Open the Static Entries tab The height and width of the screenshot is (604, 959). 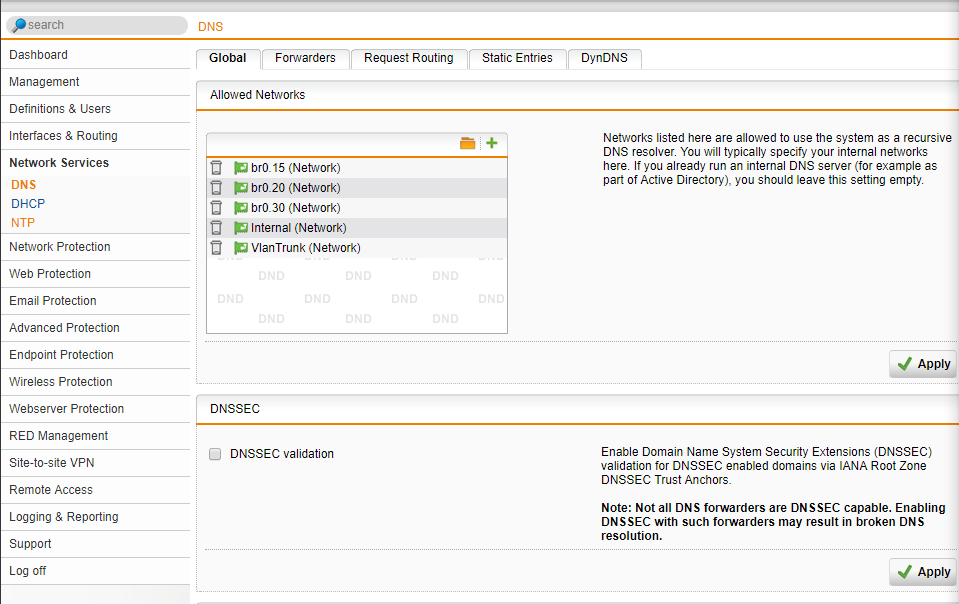[517, 58]
